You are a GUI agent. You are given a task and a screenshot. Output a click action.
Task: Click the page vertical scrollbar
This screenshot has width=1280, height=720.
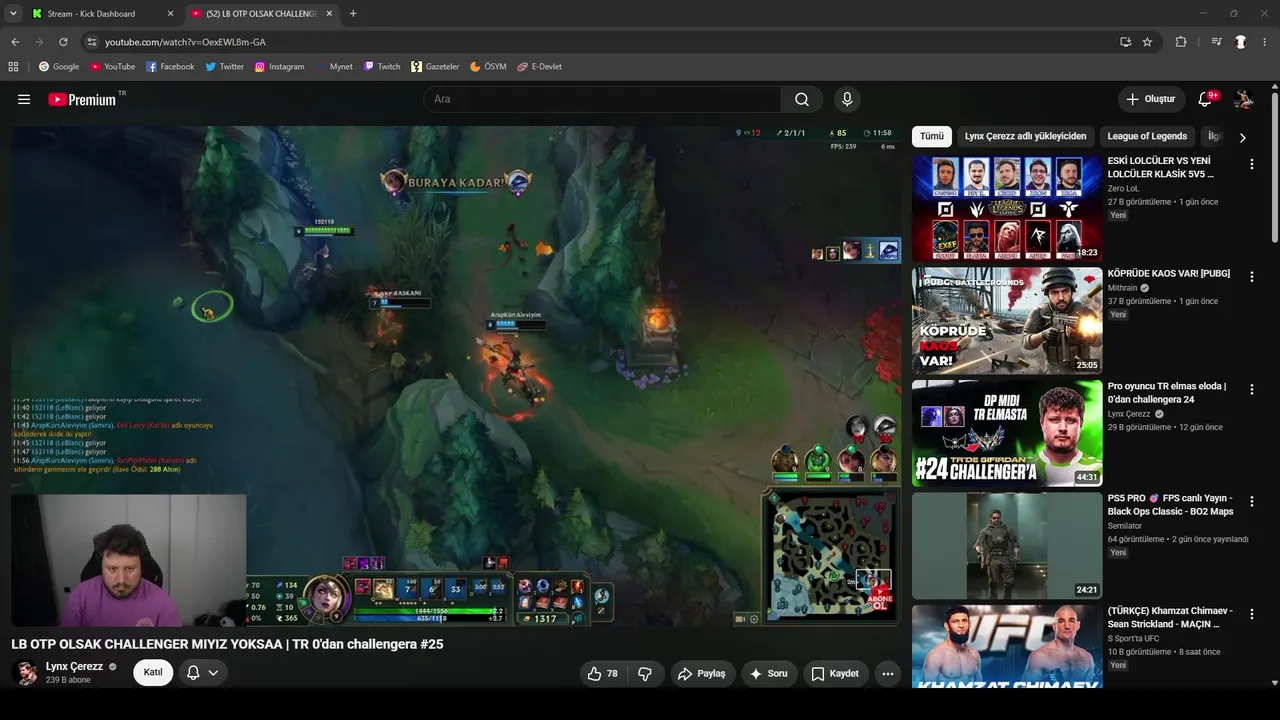1274,166
